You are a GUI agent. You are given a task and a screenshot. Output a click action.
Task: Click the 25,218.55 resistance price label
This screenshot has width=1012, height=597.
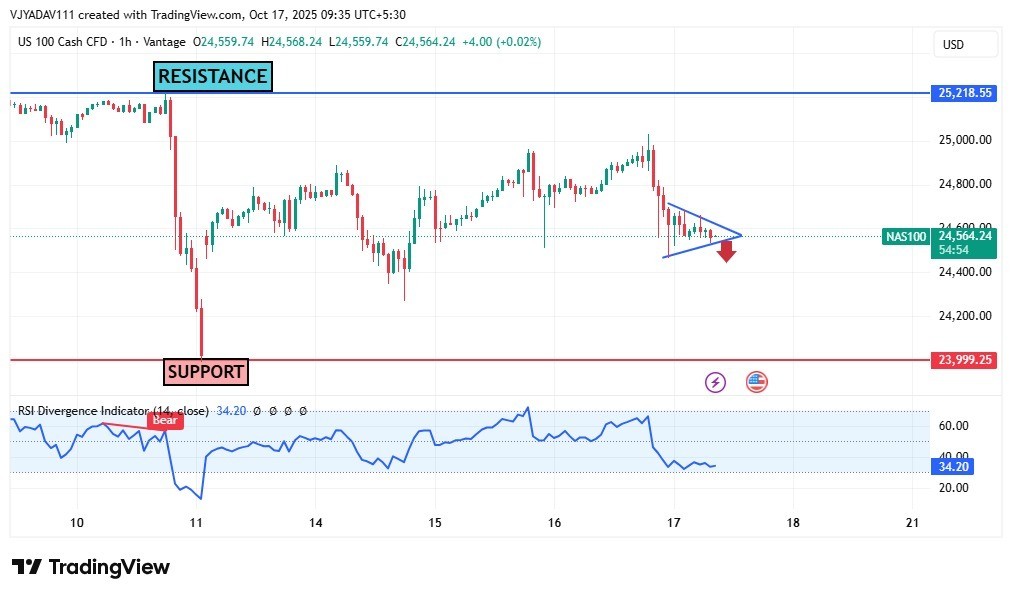click(x=965, y=93)
